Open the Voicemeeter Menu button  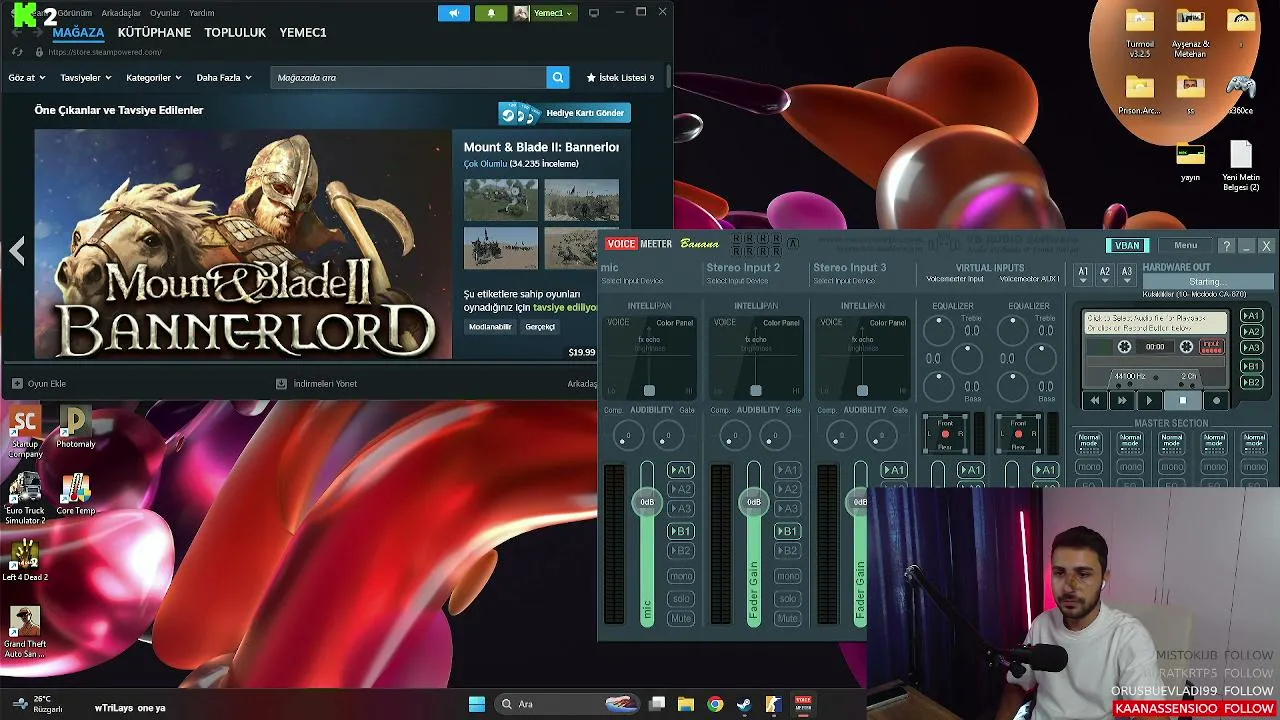[1186, 246]
